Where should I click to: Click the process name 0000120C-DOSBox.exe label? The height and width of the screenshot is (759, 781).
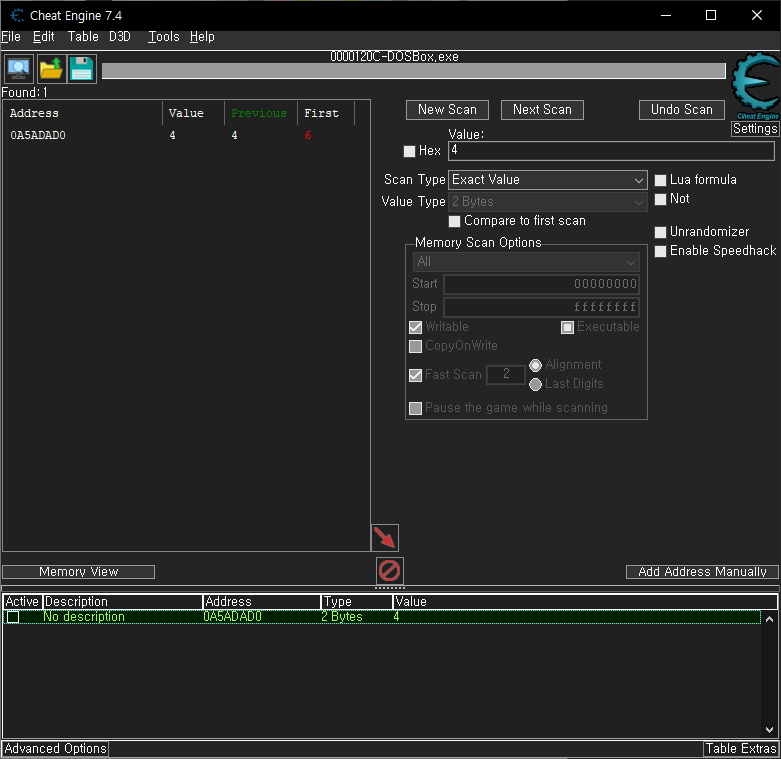coord(394,57)
